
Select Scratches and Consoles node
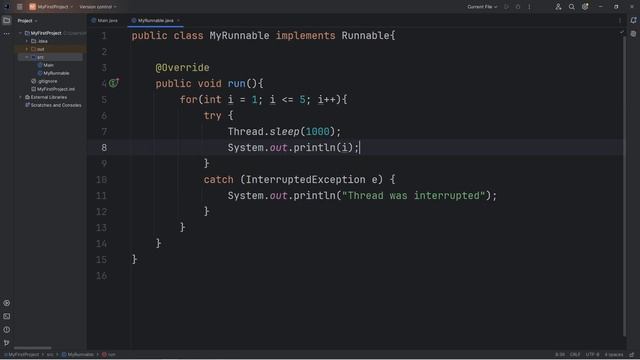53,105
